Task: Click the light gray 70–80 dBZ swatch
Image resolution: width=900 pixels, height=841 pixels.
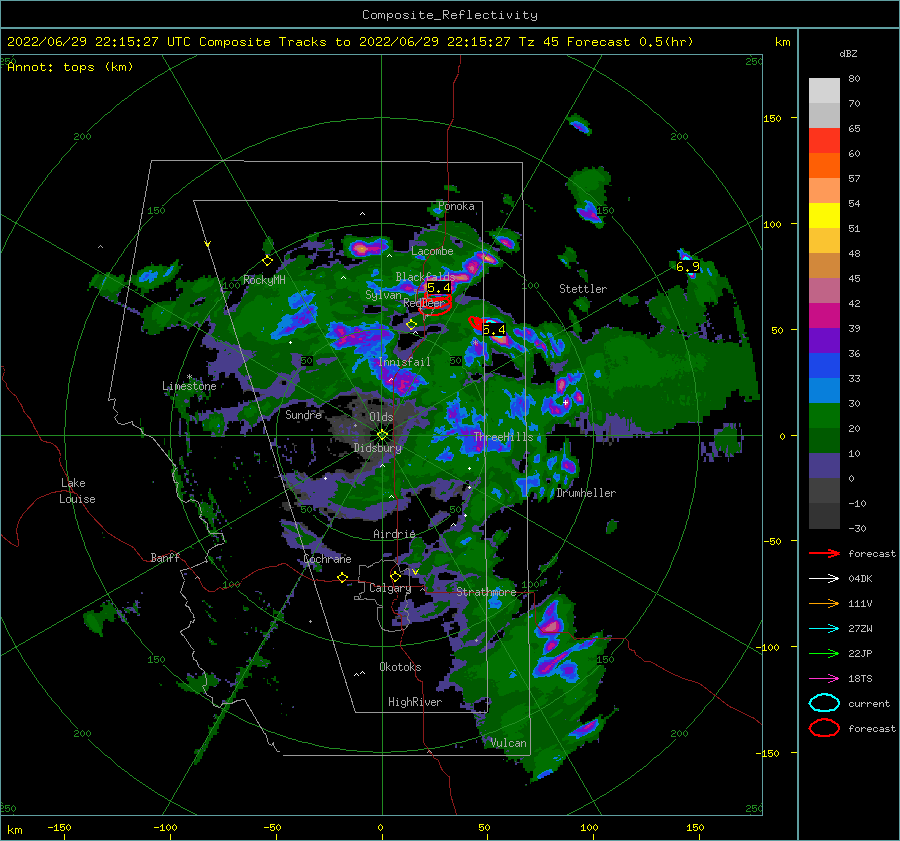Action: [824, 91]
